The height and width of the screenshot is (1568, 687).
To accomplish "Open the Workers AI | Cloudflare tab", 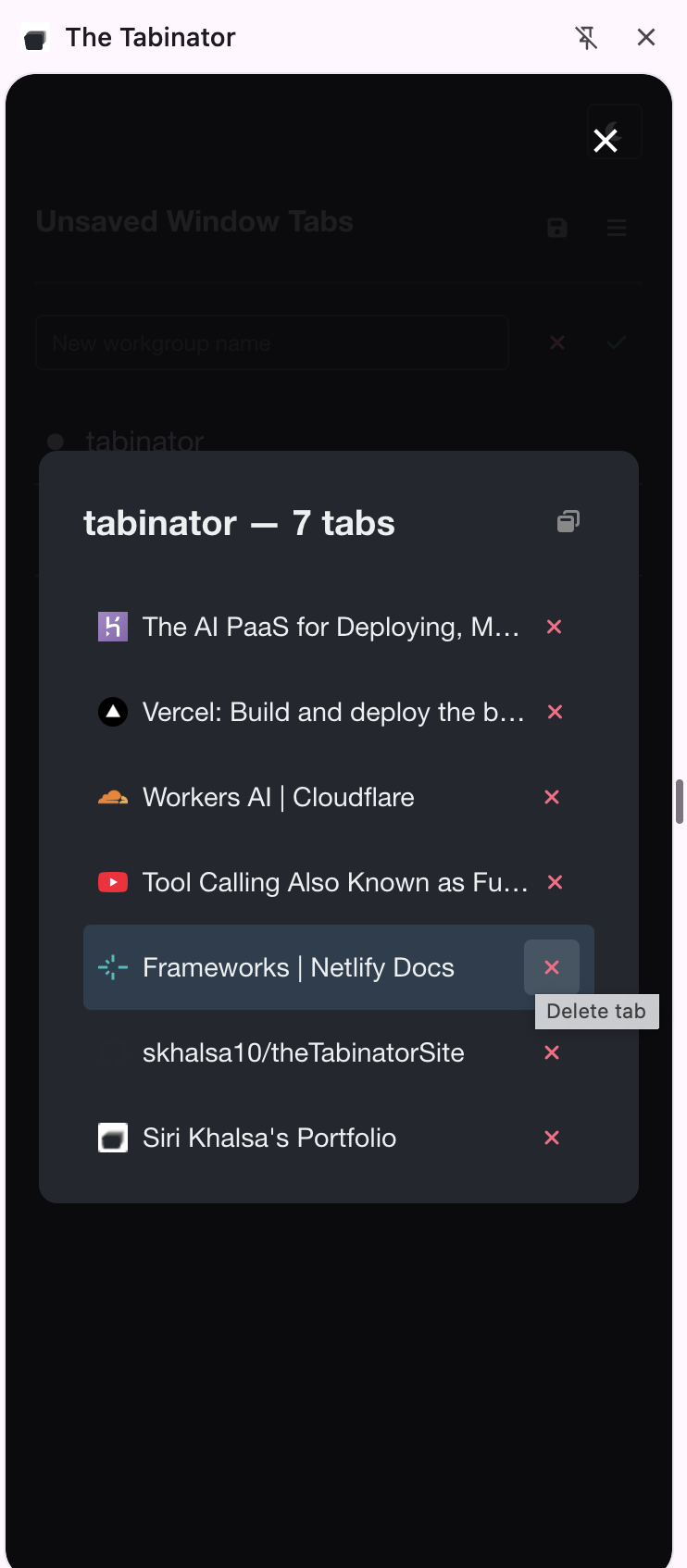I will point(278,797).
